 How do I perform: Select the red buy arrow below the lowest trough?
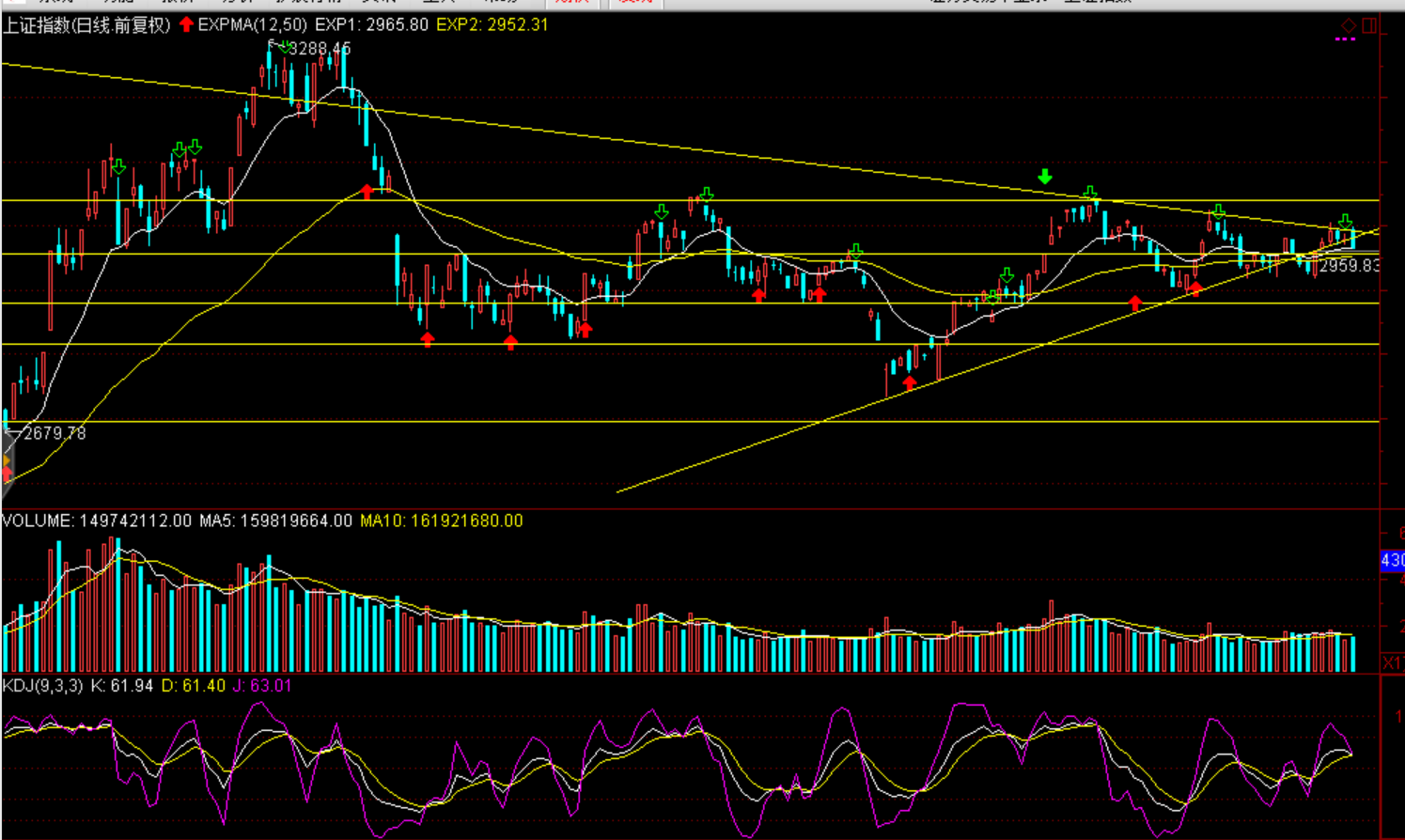(x=909, y=383)
